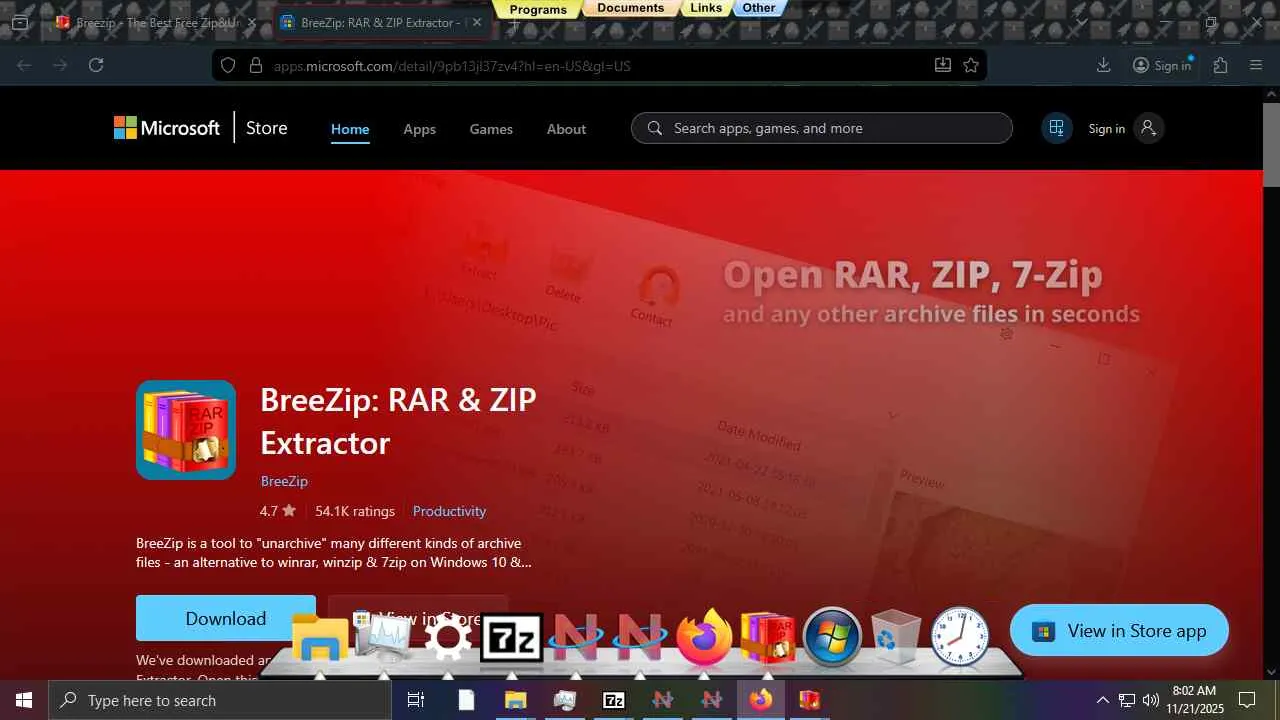
Task: Show hidden system tray icons
Action: pos(1103,700)
